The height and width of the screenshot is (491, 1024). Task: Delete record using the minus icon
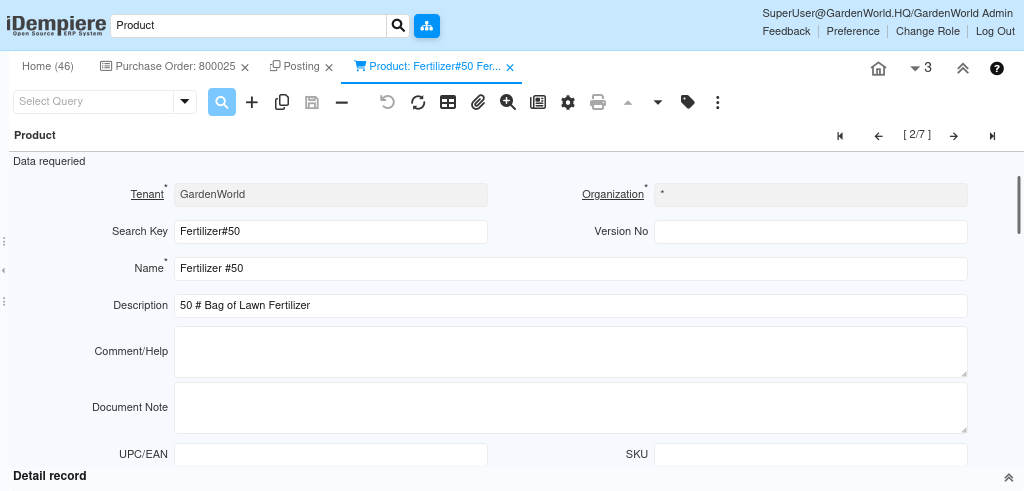(x=342, y=102)
